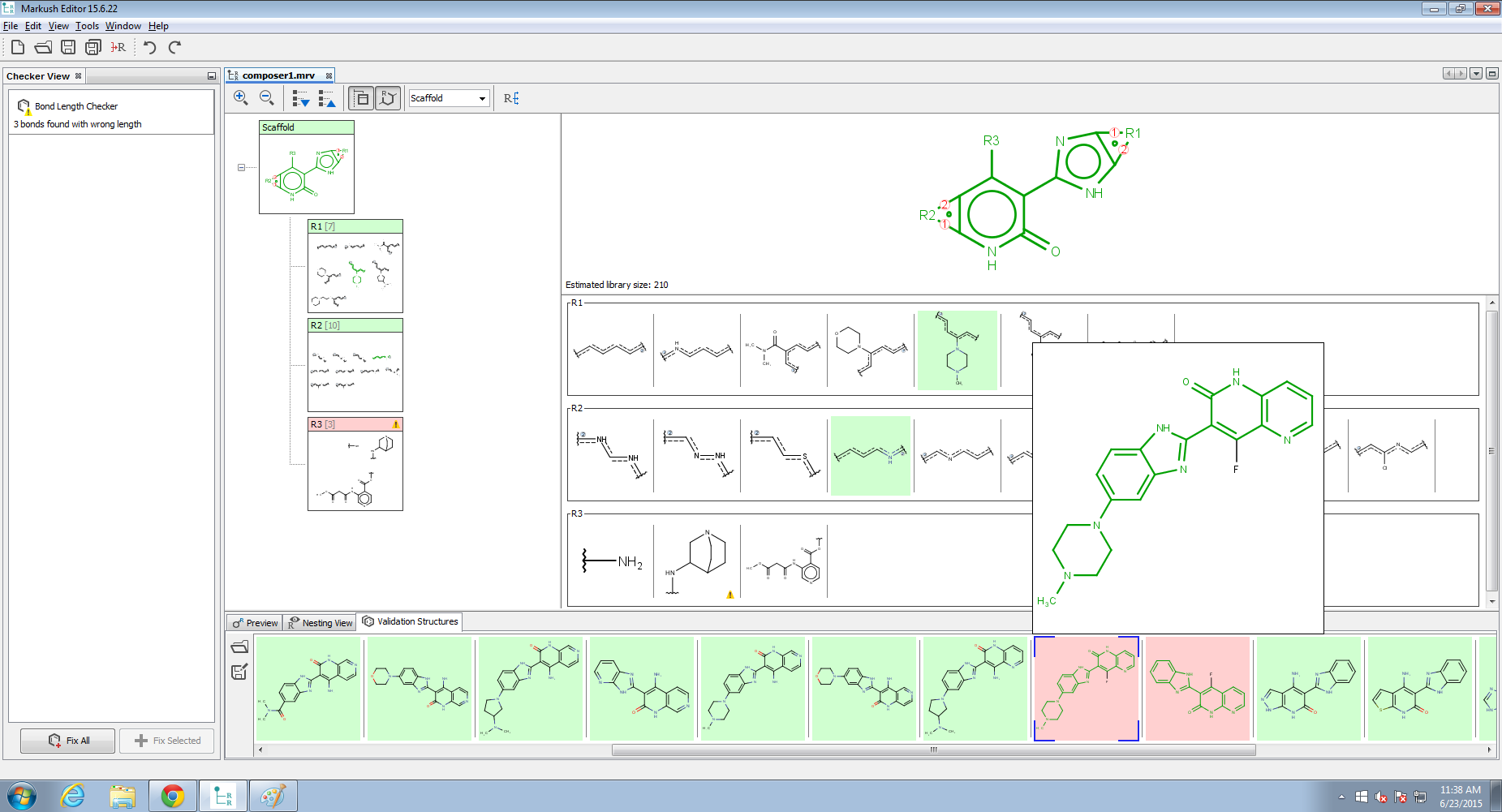
Task: Click the collapse all tree nodes icon
Action: (327, 98)
